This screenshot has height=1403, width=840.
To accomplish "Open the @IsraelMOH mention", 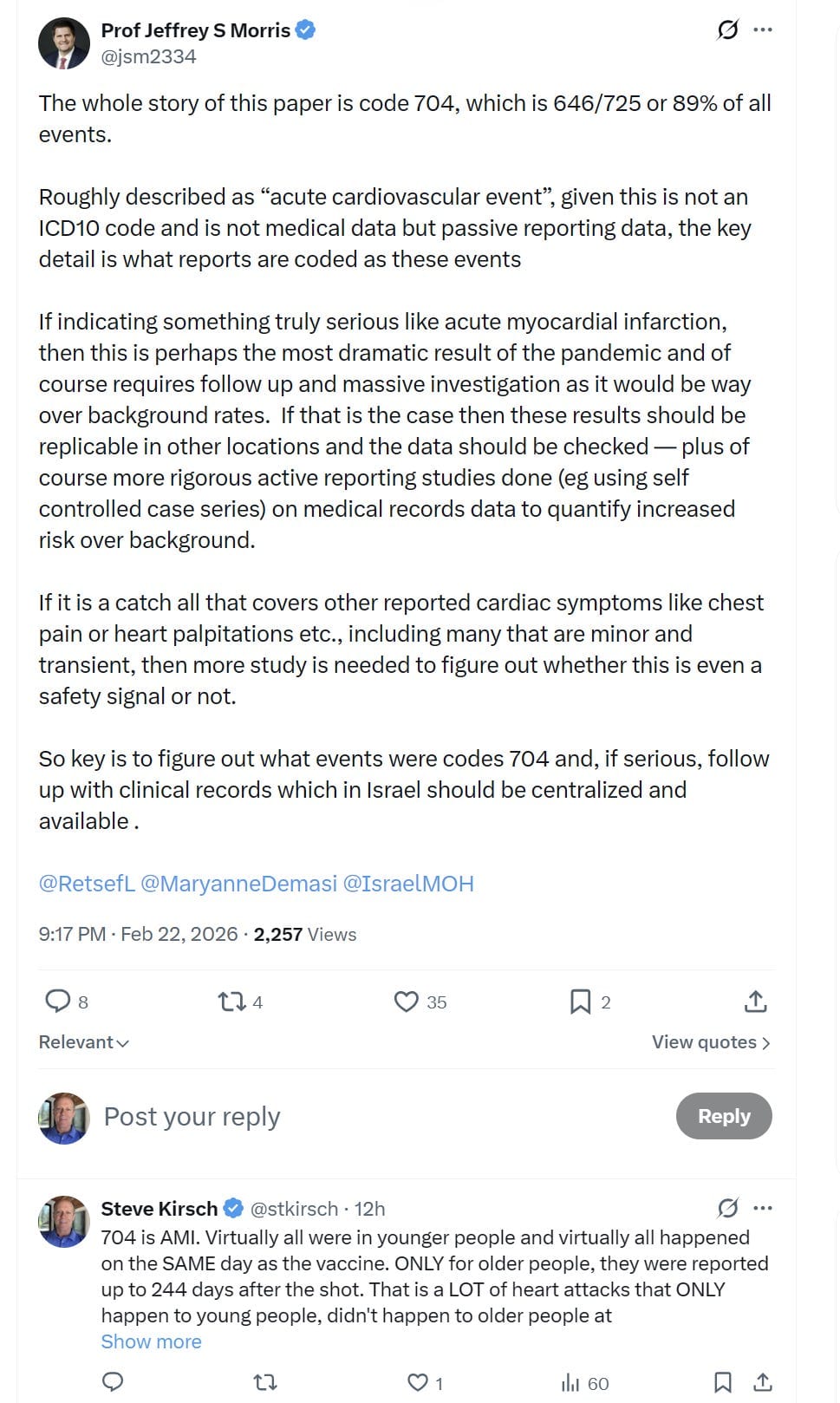I will [x=408, y=884].
